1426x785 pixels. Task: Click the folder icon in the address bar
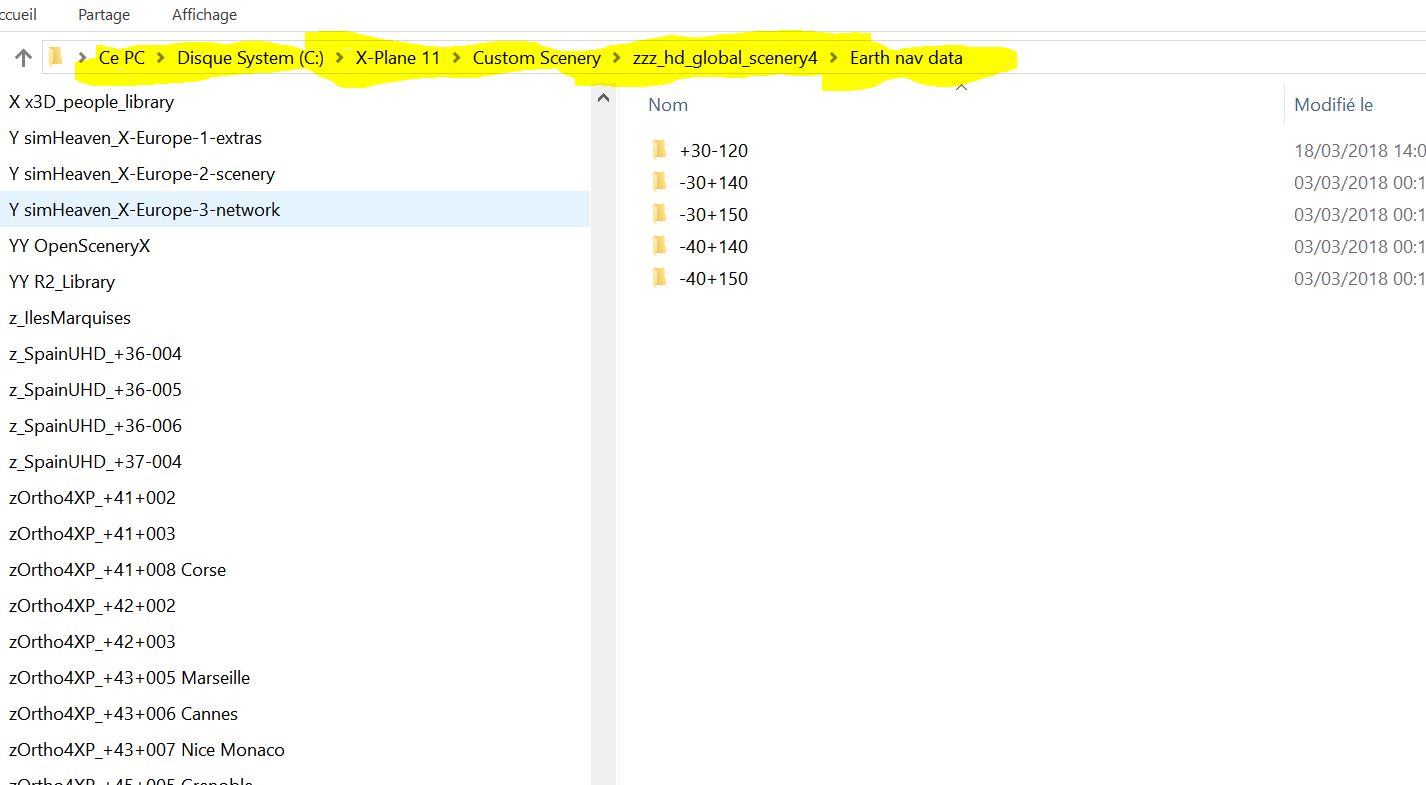pos(56,57)
